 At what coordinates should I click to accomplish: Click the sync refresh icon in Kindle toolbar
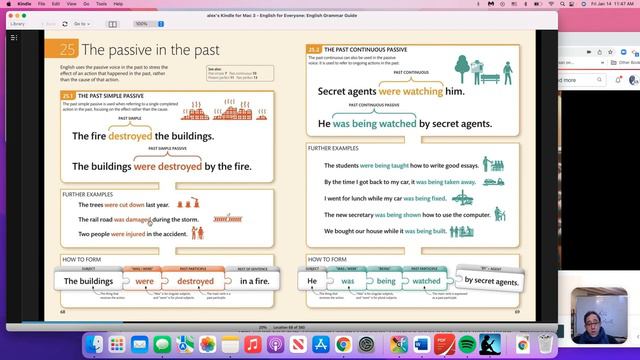click(x=65, y=24)
